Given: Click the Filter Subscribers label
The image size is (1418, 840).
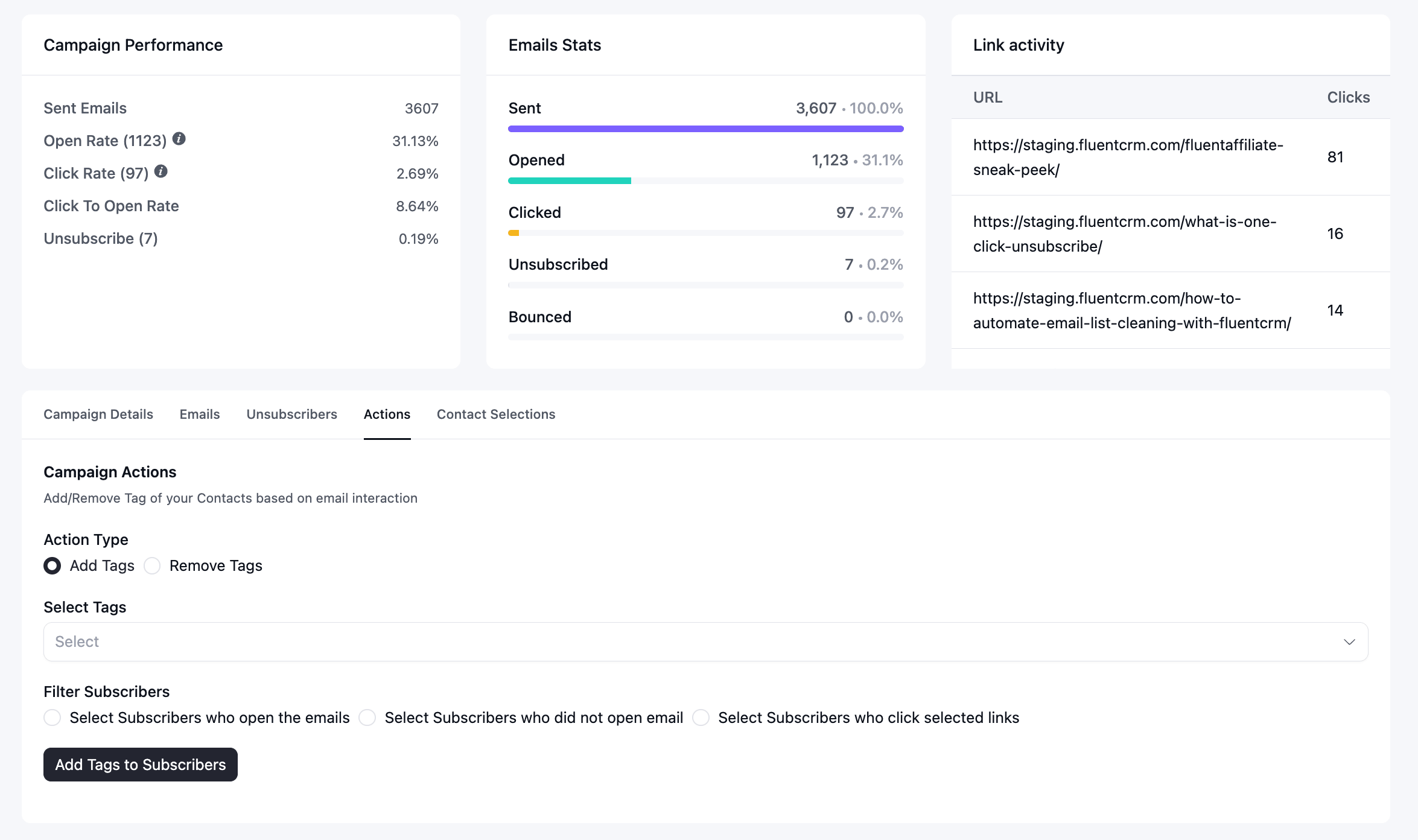Looking at the screenshot, I should (106, 692).
